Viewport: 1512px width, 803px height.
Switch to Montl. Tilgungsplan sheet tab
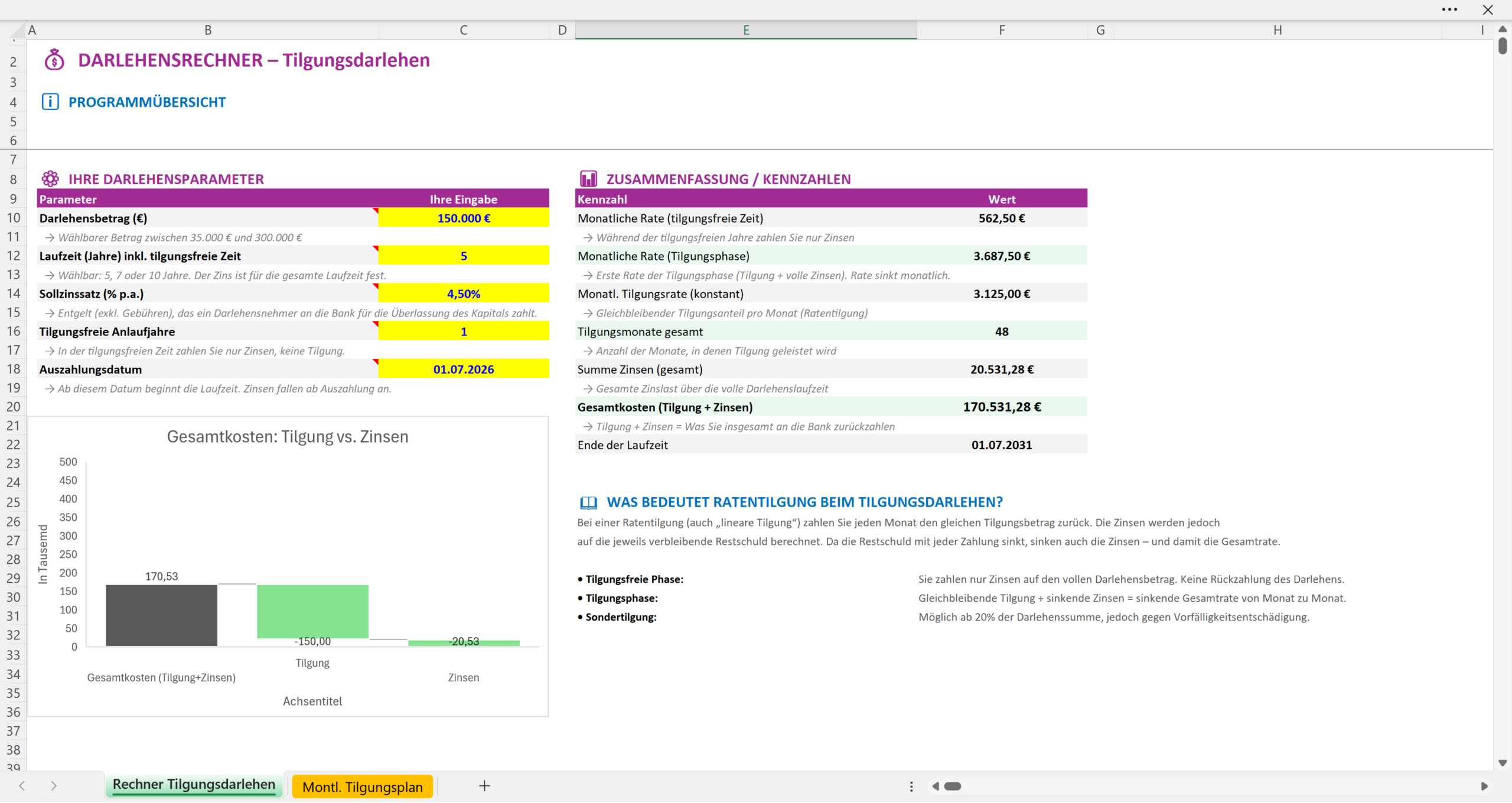(362, 786)
